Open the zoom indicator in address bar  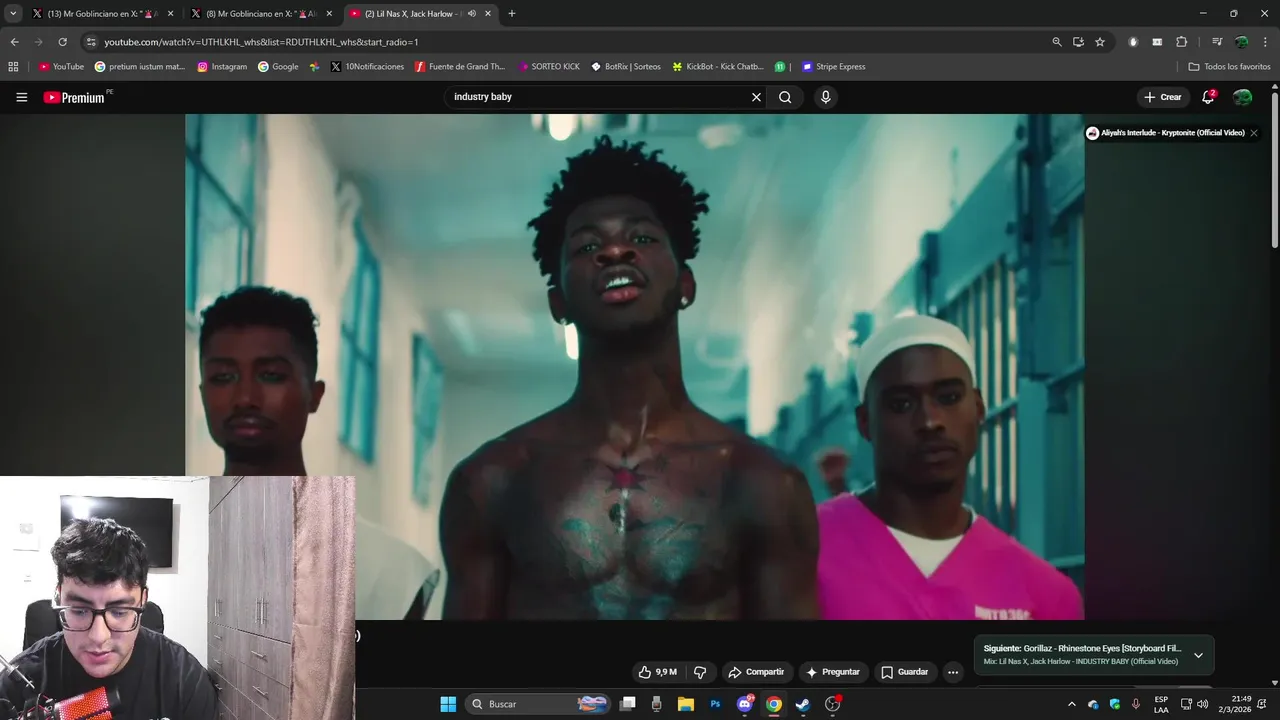click(x=1057, y=42)
